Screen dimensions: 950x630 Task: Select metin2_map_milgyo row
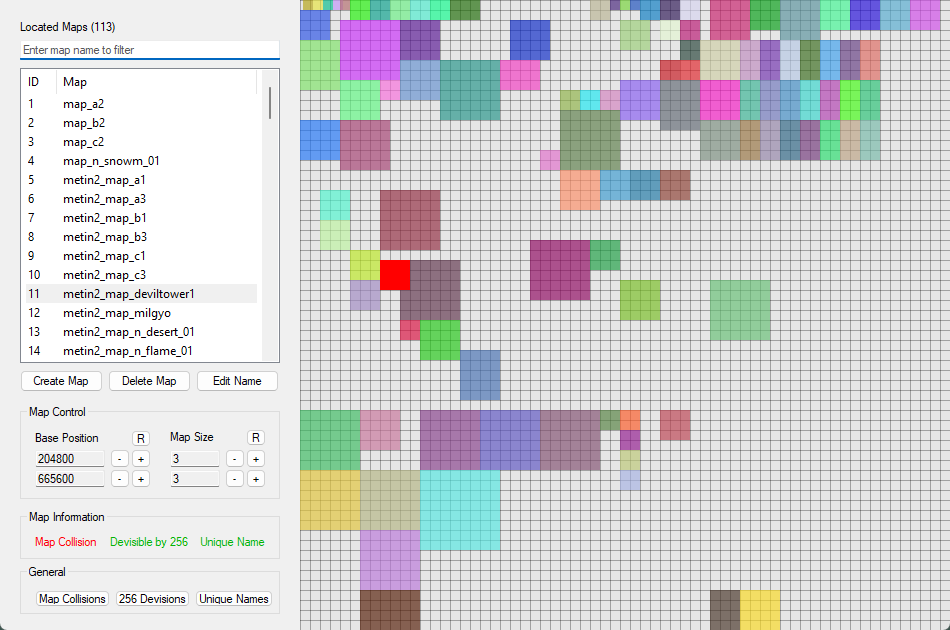141,313
